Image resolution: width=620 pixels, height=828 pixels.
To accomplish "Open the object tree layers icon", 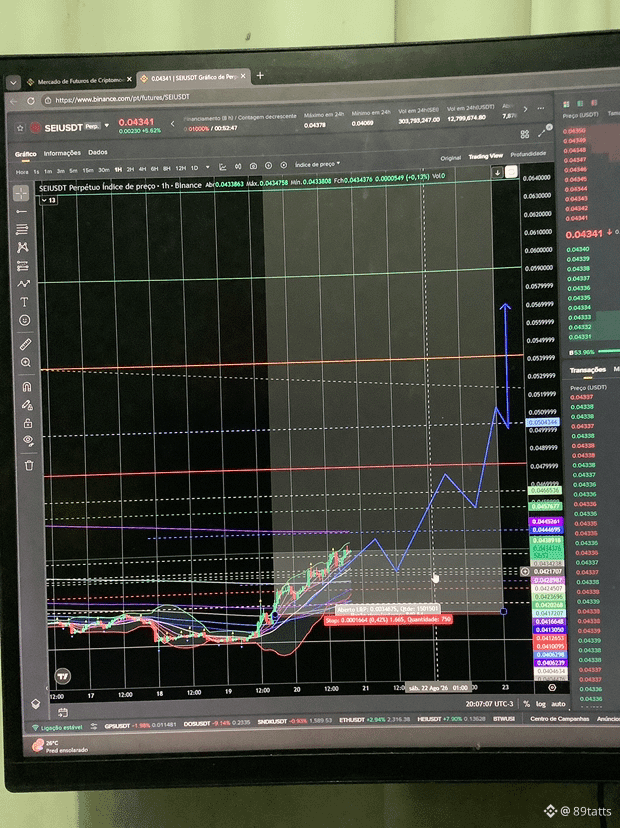I will 35,704.
